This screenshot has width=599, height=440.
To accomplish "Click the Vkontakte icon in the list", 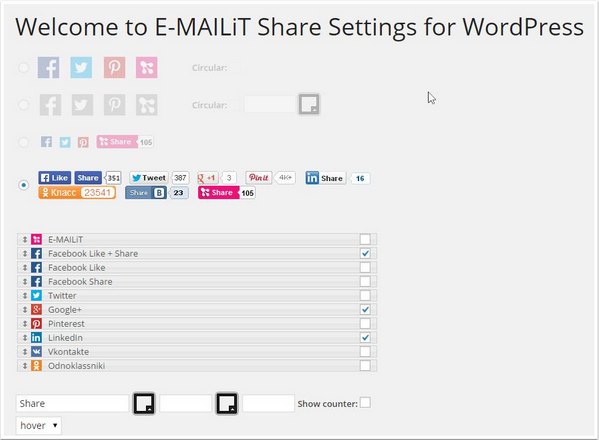I will point(36,352).
